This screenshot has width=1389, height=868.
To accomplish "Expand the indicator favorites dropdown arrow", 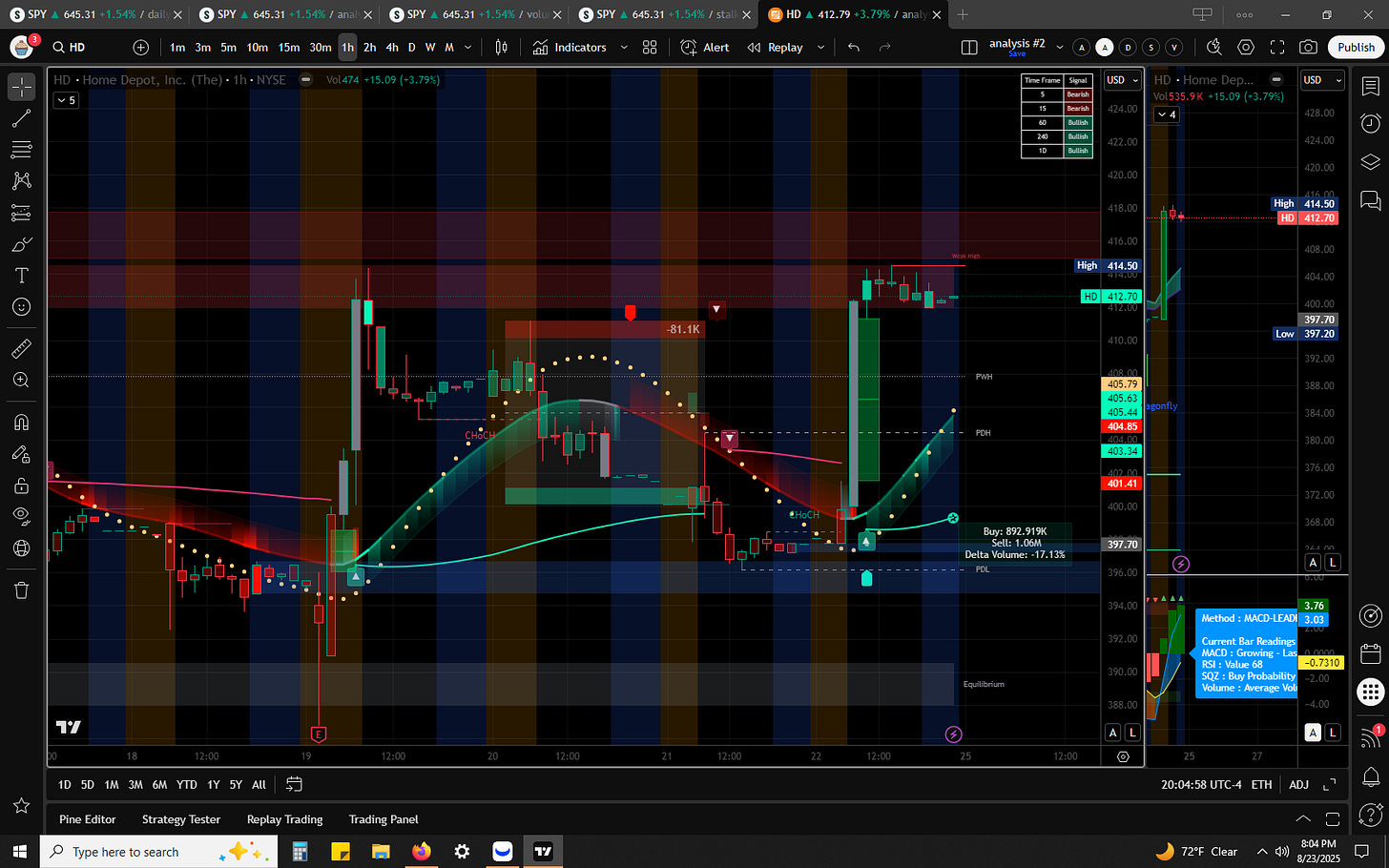I will pyautogui.click(x=624, y=47).
